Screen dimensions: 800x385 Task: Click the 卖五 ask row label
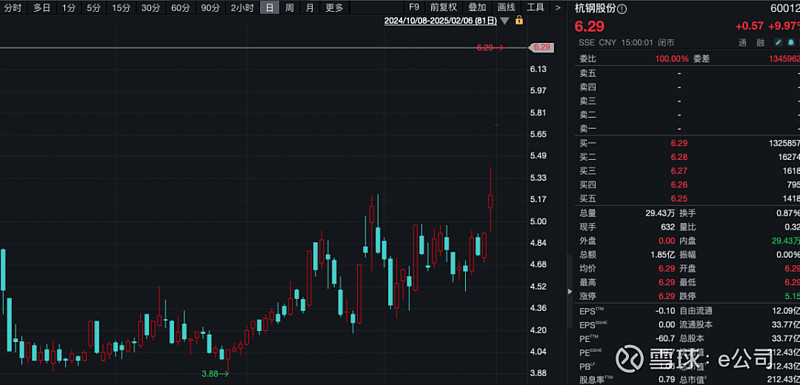tap(588, 73)
